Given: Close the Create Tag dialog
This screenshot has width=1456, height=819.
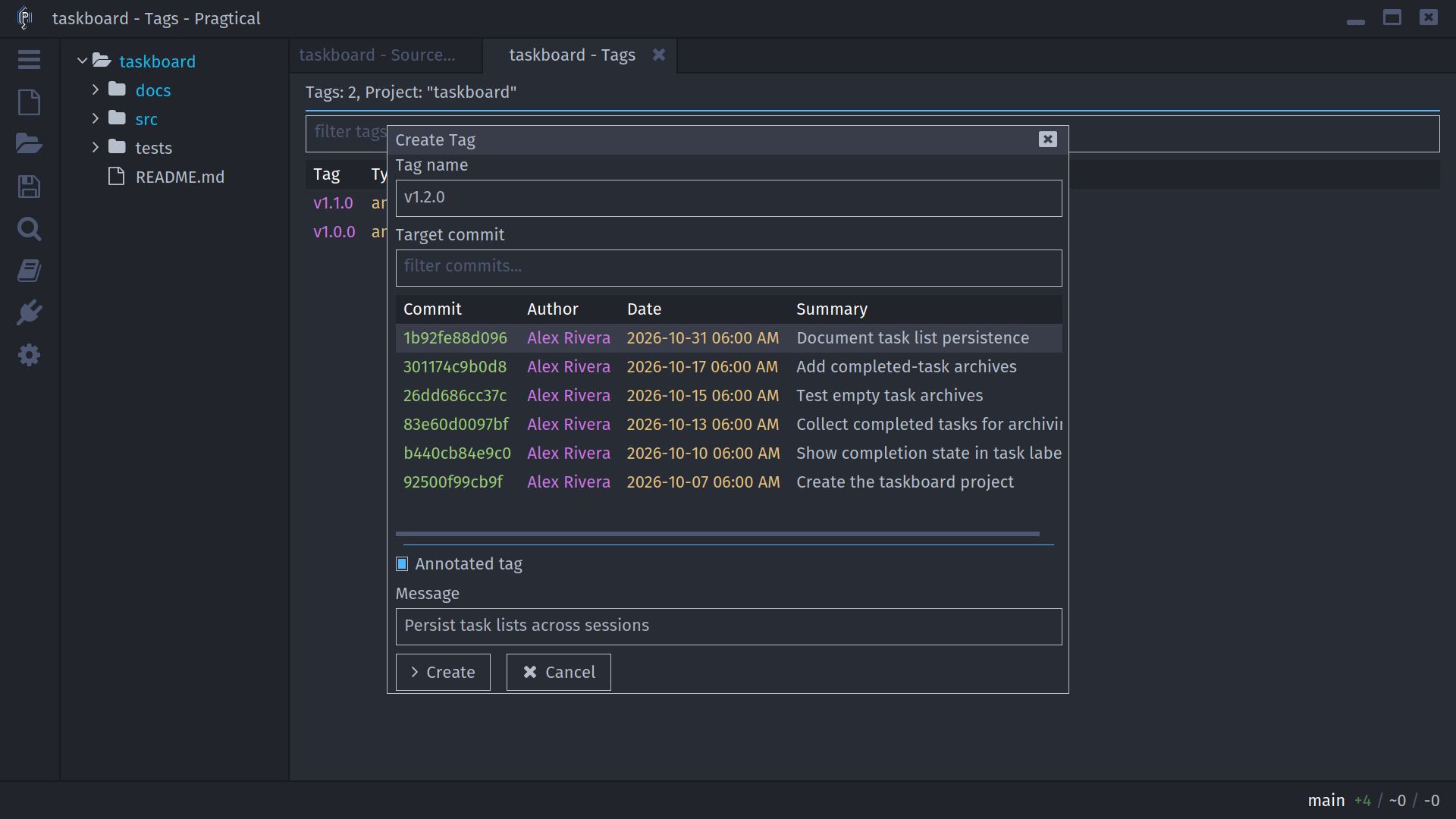Looking at the screenshot, I should pos(1047,139).
